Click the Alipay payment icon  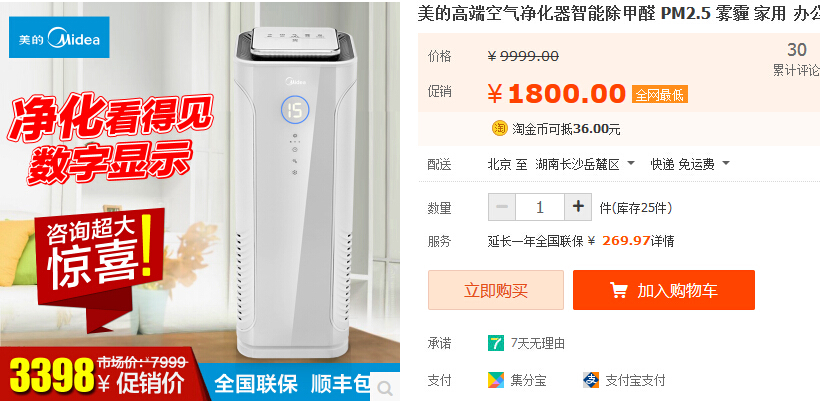(x=591, y=380)
